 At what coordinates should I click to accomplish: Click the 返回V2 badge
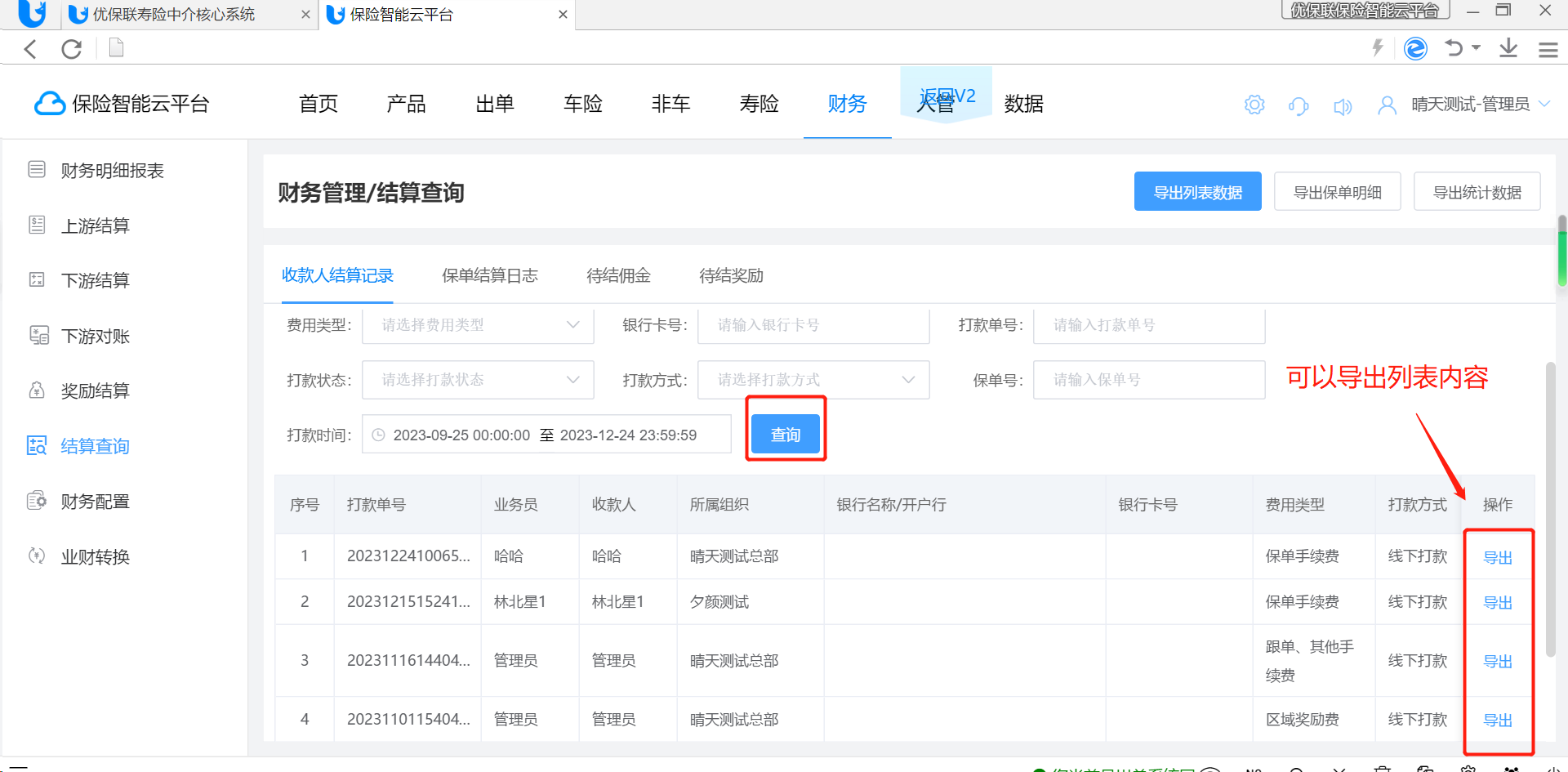pos(947,96)
